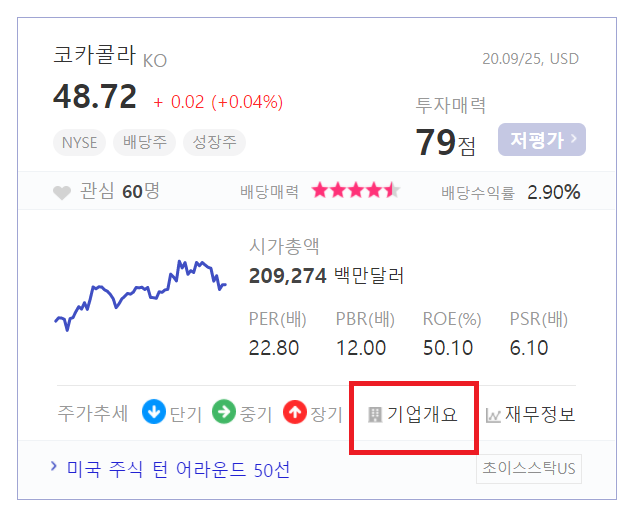Click the building icon beside 기업개요

(375, 414)
